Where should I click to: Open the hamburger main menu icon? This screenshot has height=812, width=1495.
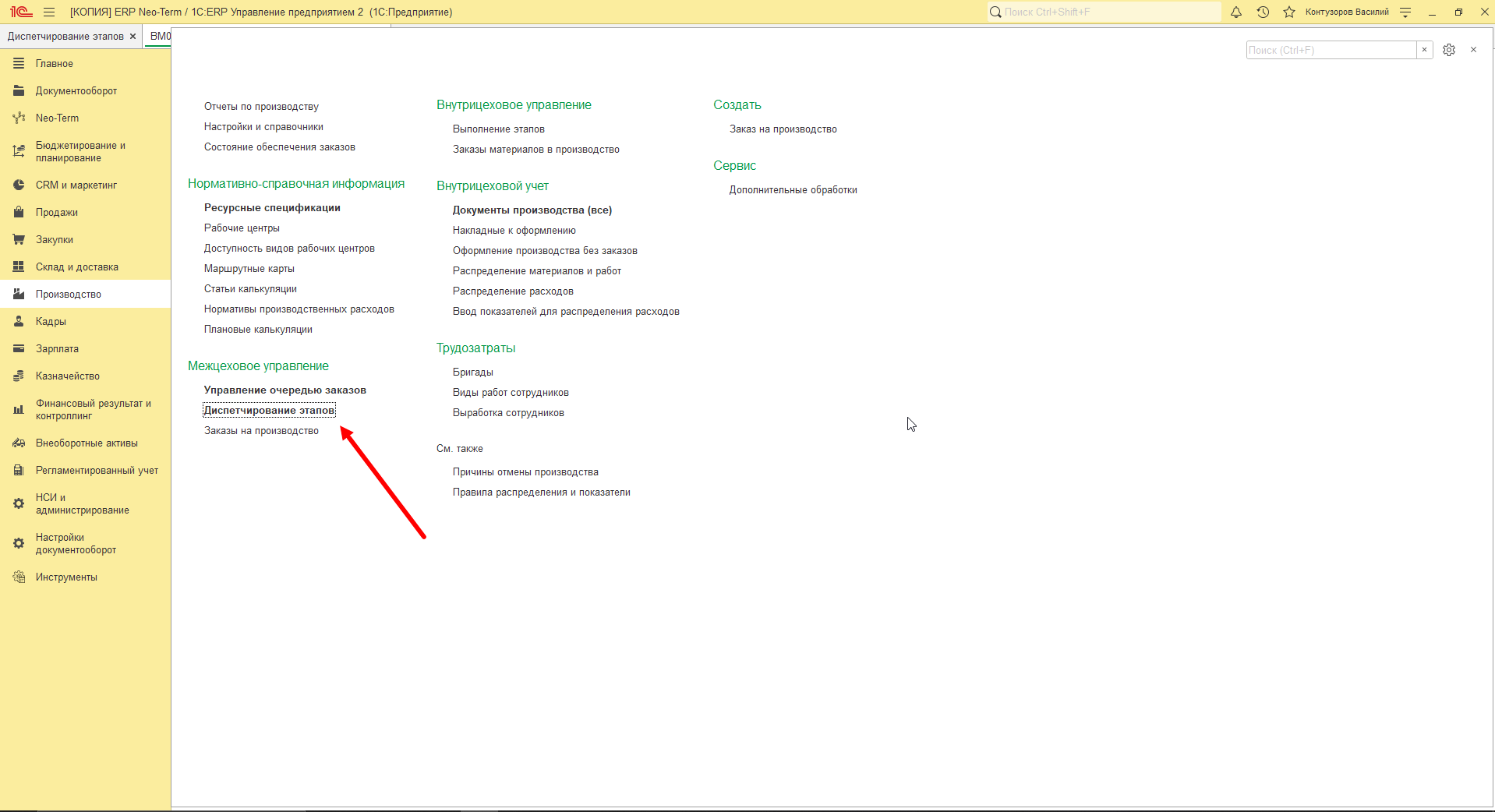[x=49, y=12]
